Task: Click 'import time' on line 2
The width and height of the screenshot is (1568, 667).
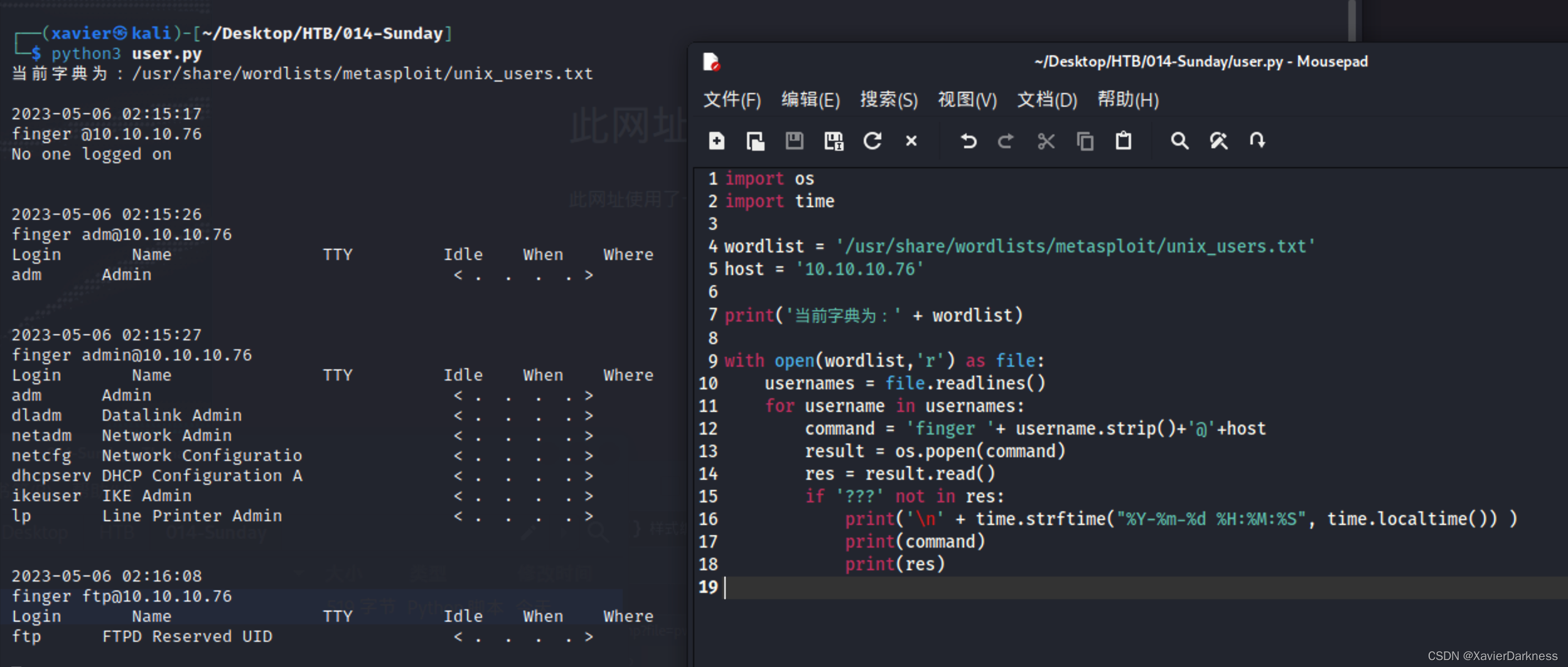Action: point(780,202)
